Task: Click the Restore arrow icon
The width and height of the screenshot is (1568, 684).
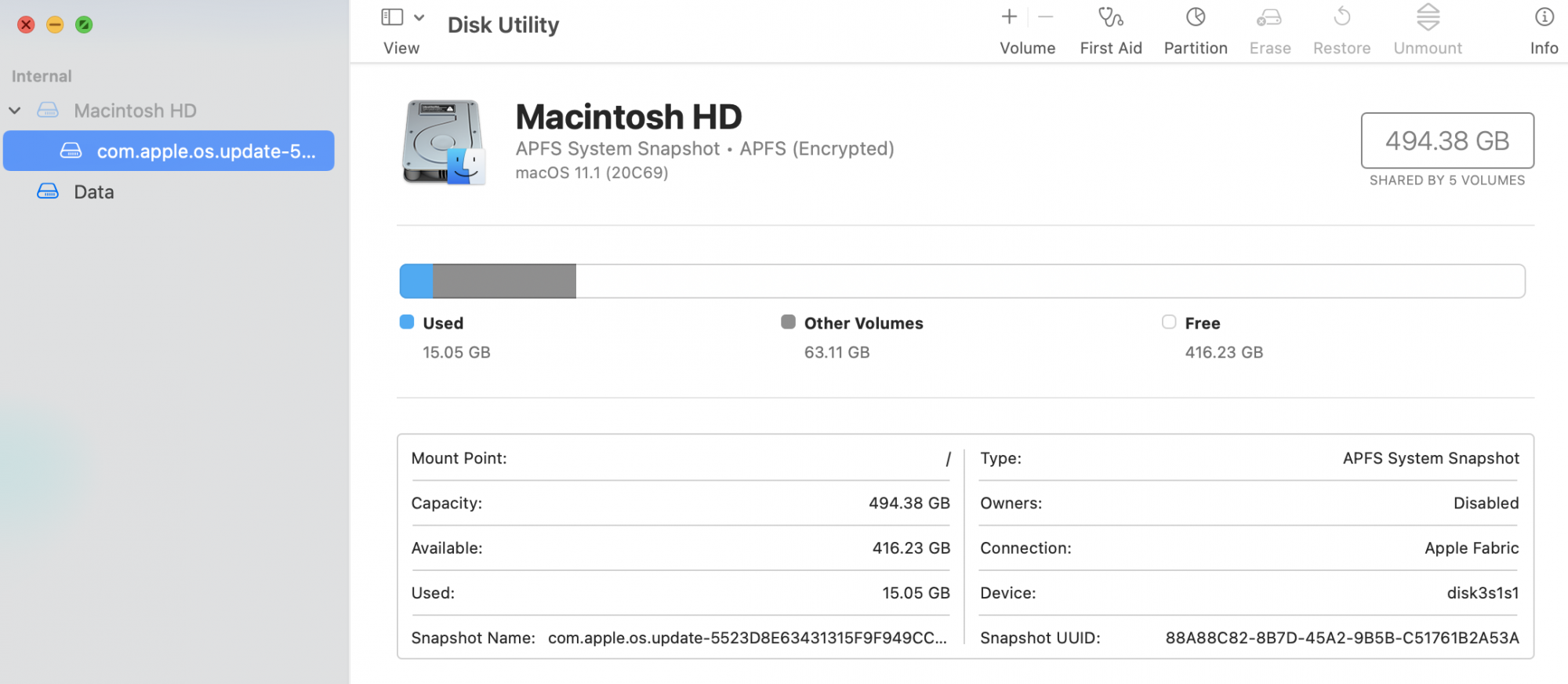Action: [1342, 16]
